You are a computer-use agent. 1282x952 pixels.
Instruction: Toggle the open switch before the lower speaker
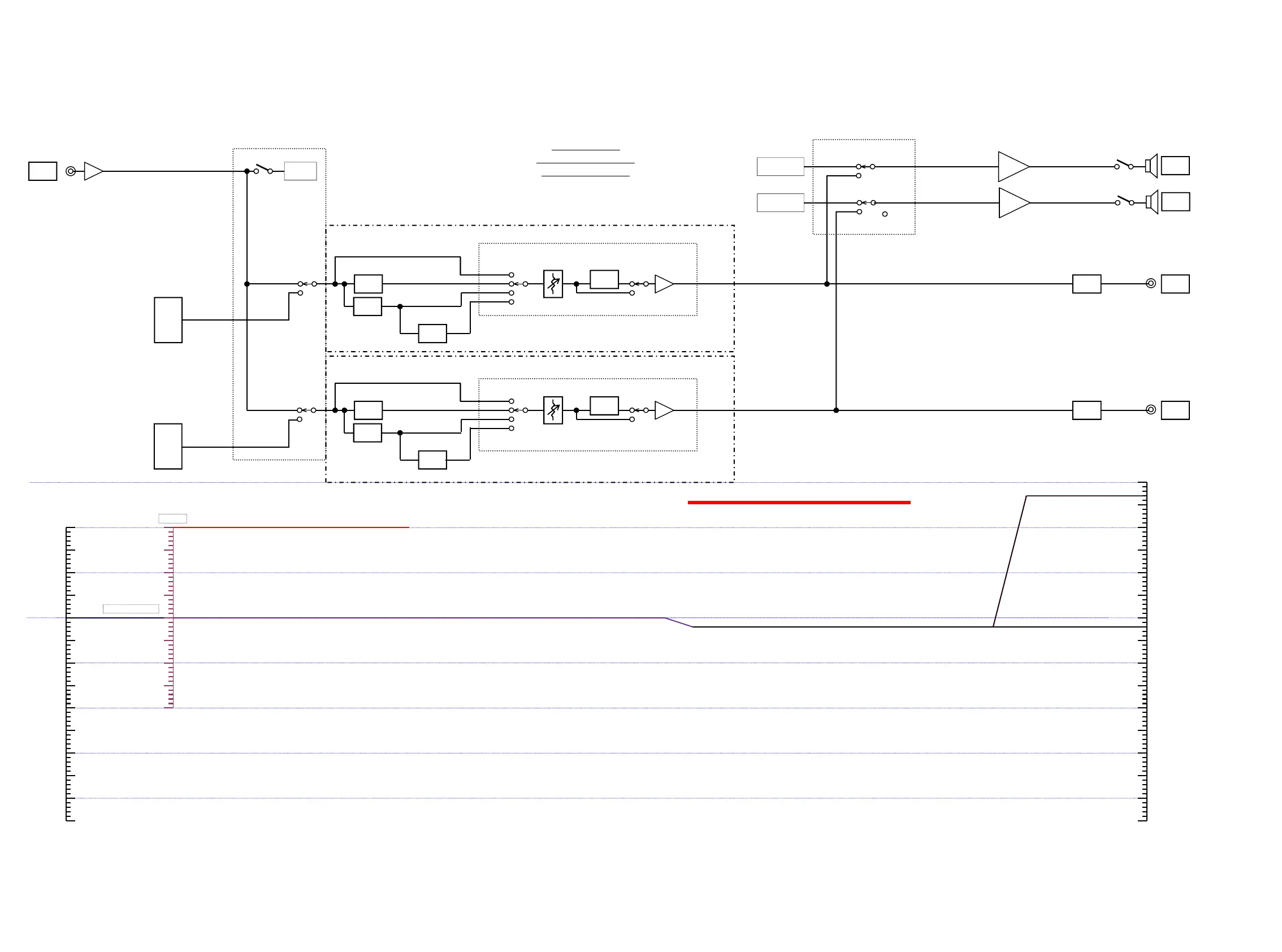(x=1124, y=201)
